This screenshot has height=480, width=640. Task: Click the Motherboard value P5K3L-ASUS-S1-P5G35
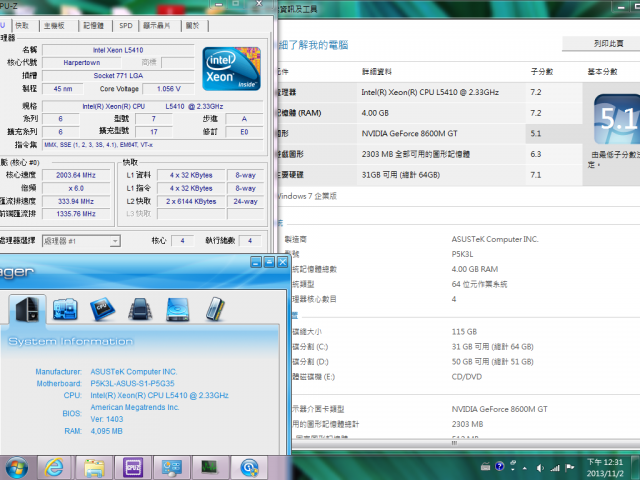[x=132, y=384]
